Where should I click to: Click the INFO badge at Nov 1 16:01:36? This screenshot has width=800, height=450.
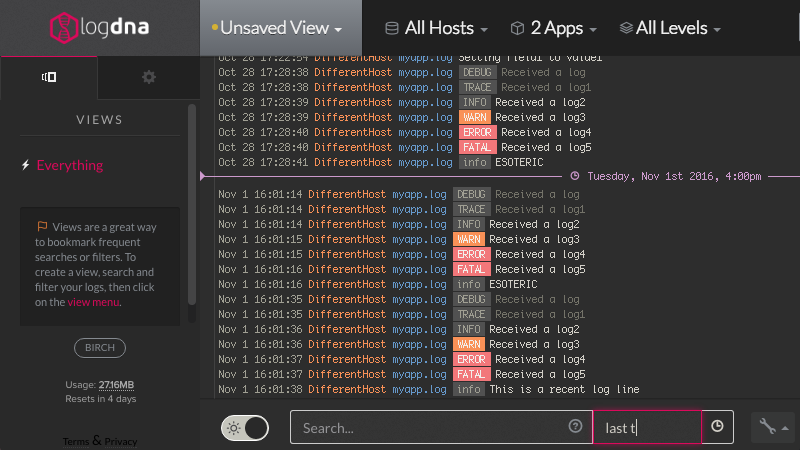tap(468, 329)
